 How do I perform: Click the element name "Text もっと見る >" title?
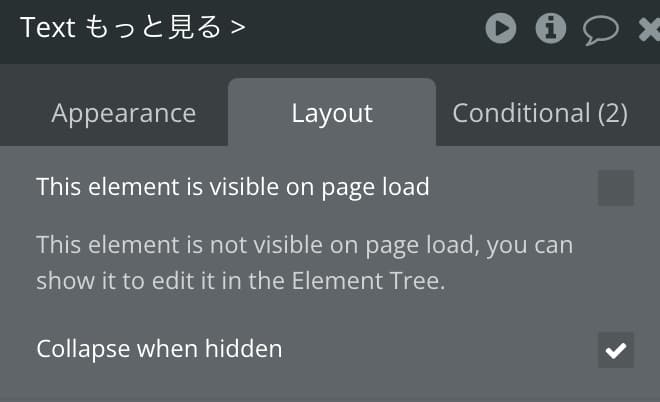(x=133, y=27)
